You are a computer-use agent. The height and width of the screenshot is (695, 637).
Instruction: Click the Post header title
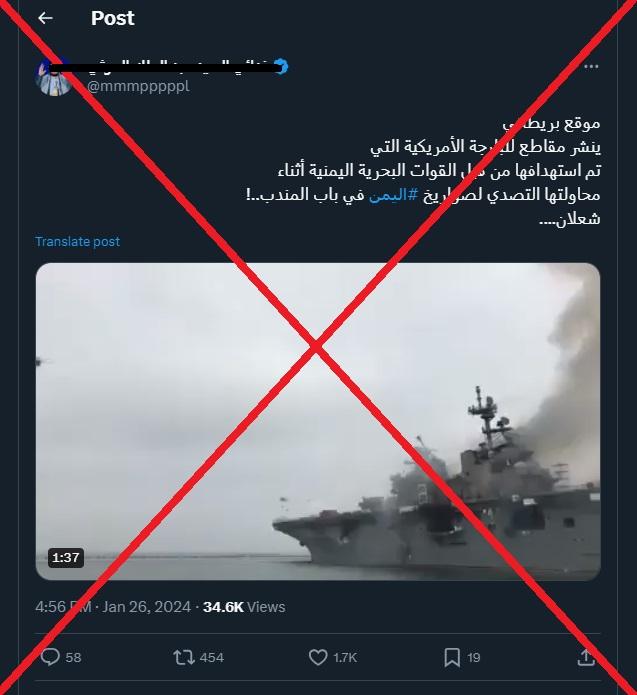[x=113, y=18]
